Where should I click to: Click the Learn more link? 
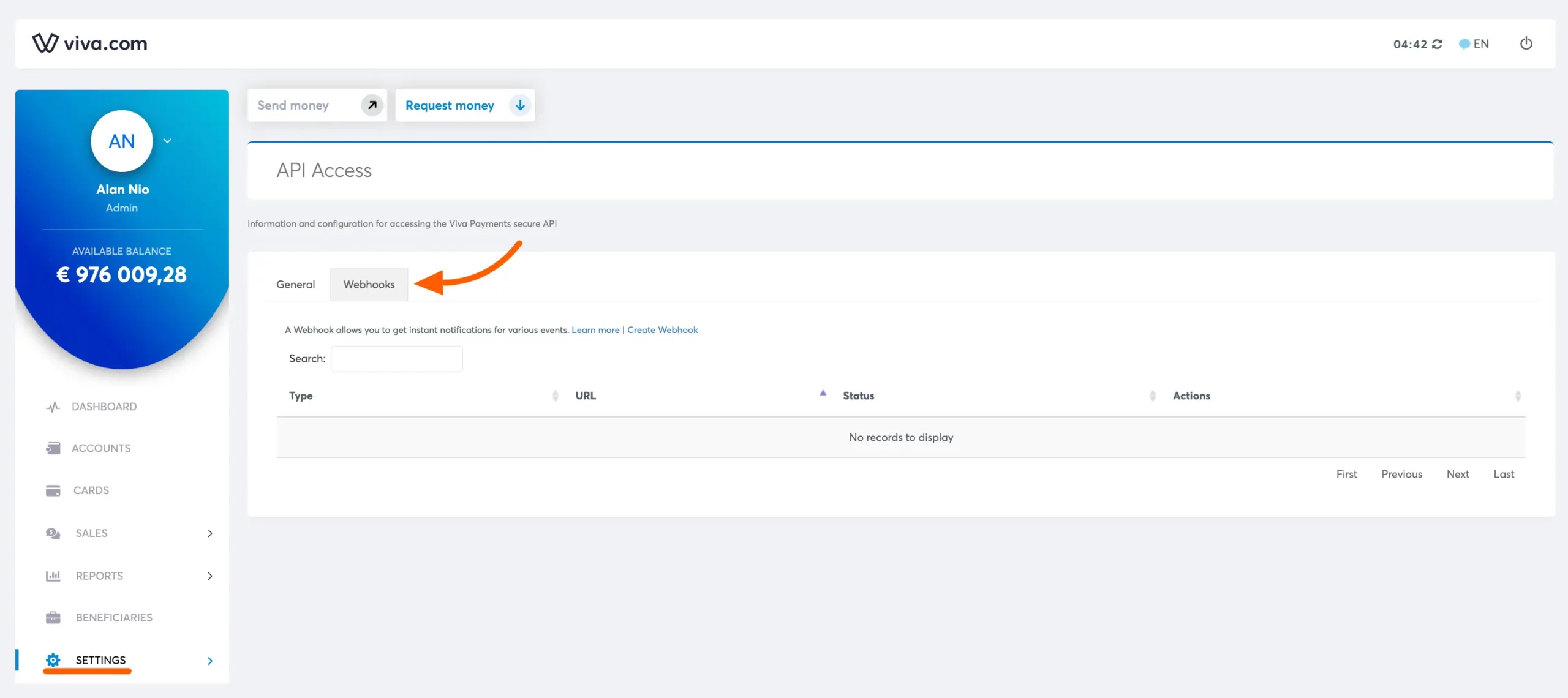[595, 329]
